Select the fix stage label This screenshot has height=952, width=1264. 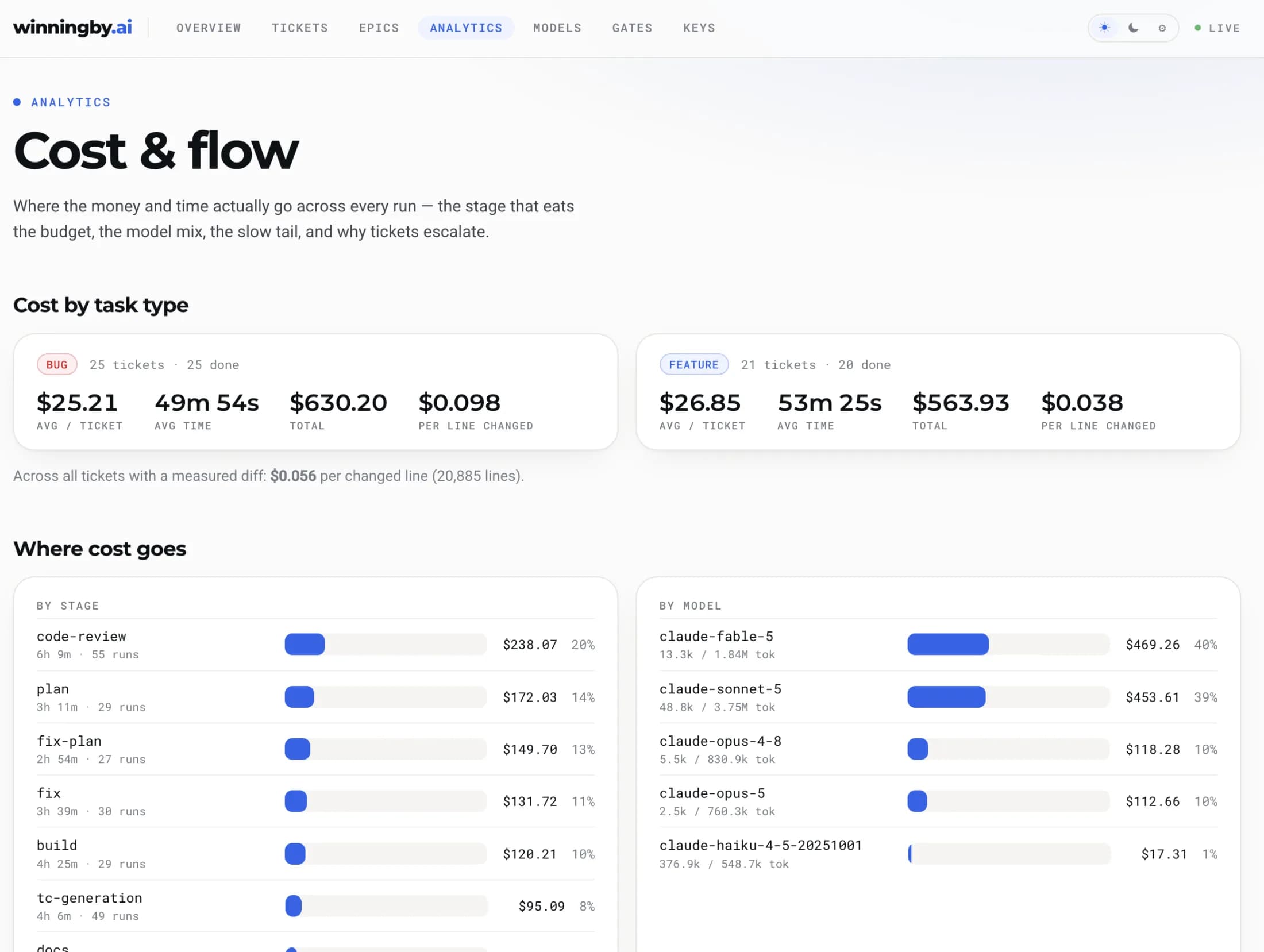49,793
